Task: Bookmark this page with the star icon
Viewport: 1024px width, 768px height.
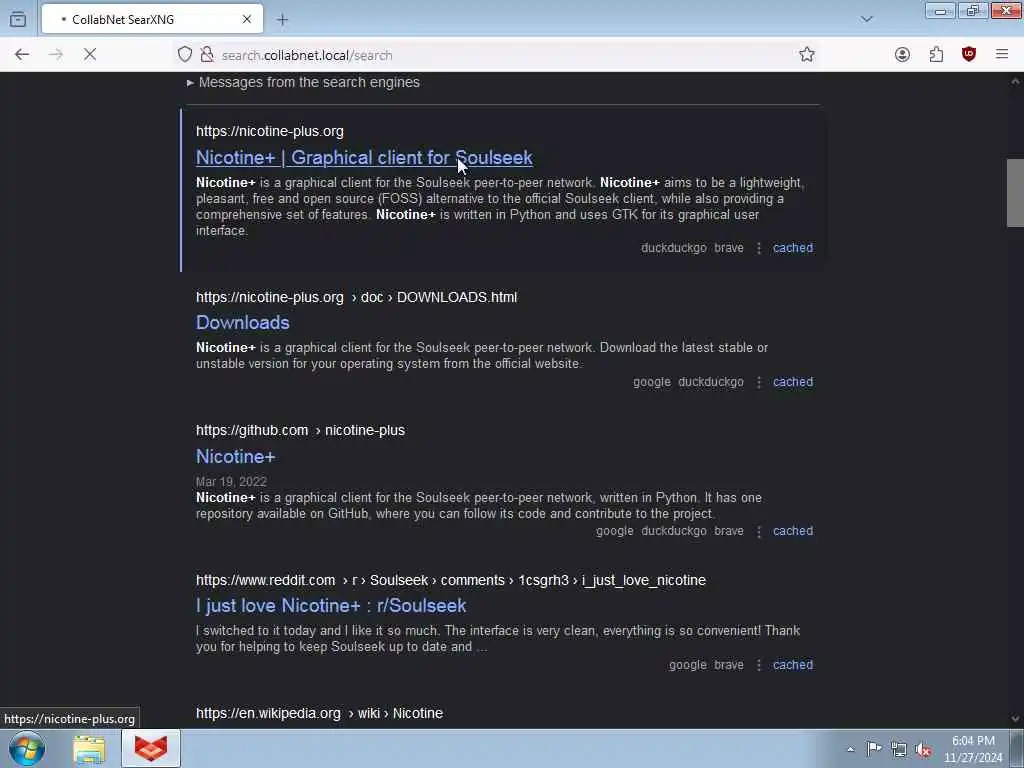Action: 807,55
